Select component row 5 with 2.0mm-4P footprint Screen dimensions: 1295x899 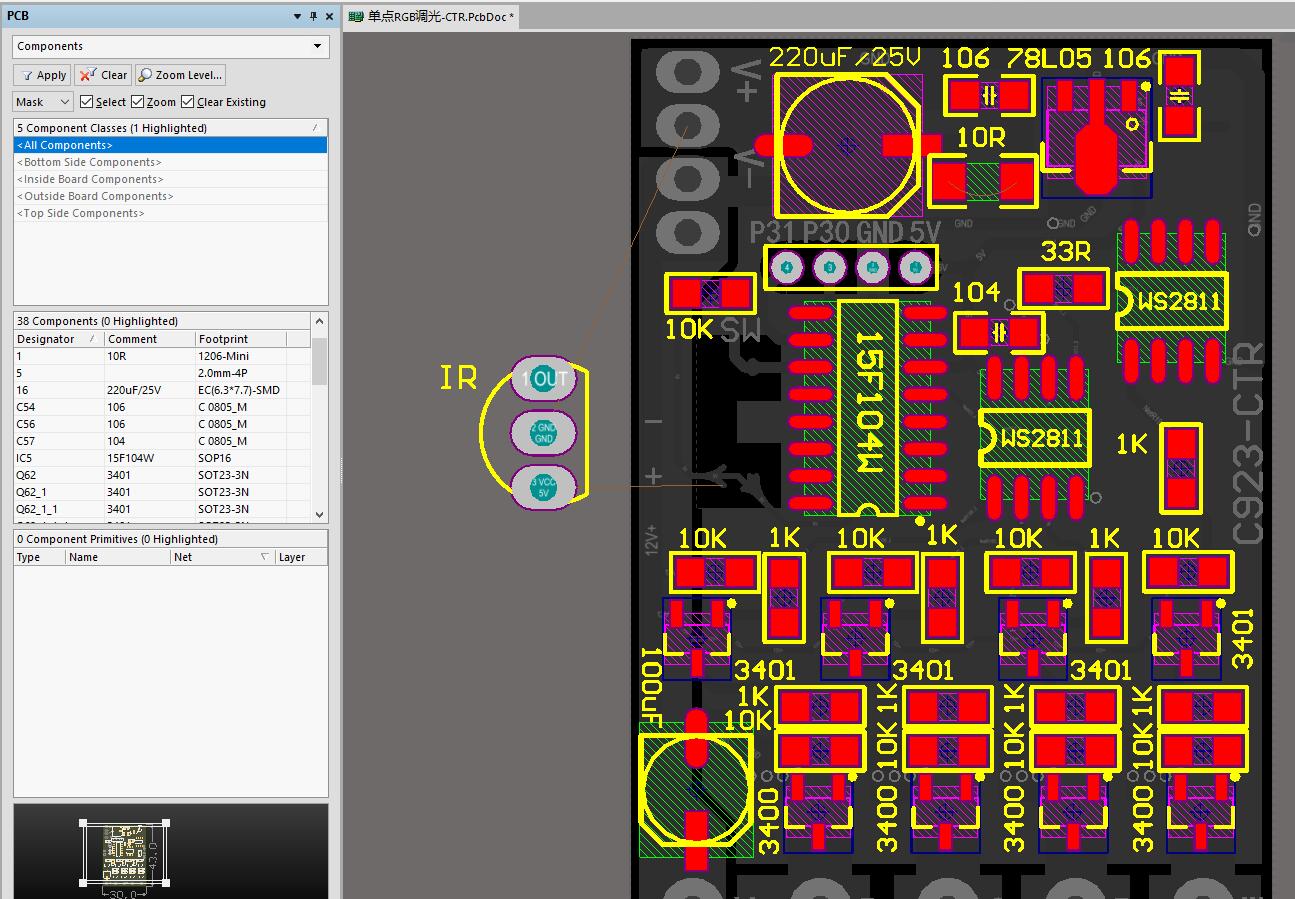tap(163, 373)
